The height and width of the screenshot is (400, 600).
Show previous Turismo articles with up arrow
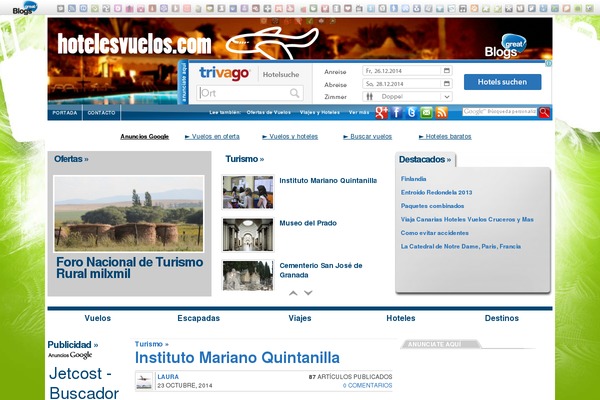pos(293,293)
